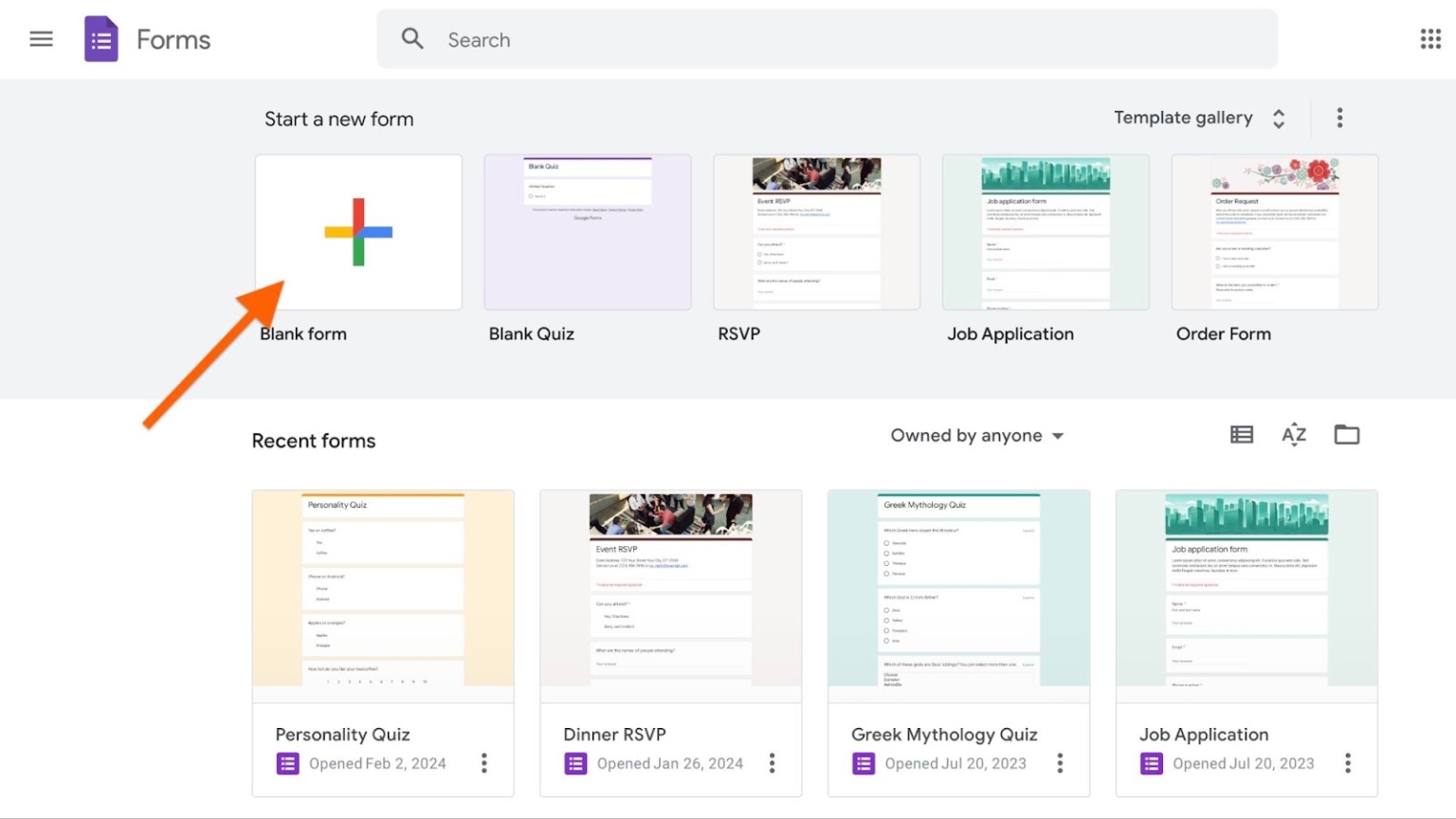
Task: Open the Google apps grid
Action: tap(1430, 39)
